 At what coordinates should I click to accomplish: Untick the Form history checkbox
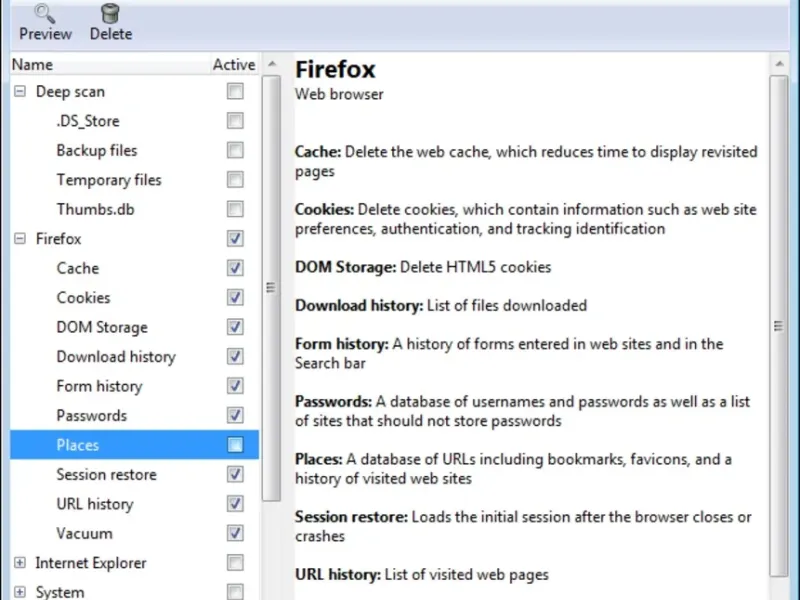pyautogui.click(x=235, y=386)
